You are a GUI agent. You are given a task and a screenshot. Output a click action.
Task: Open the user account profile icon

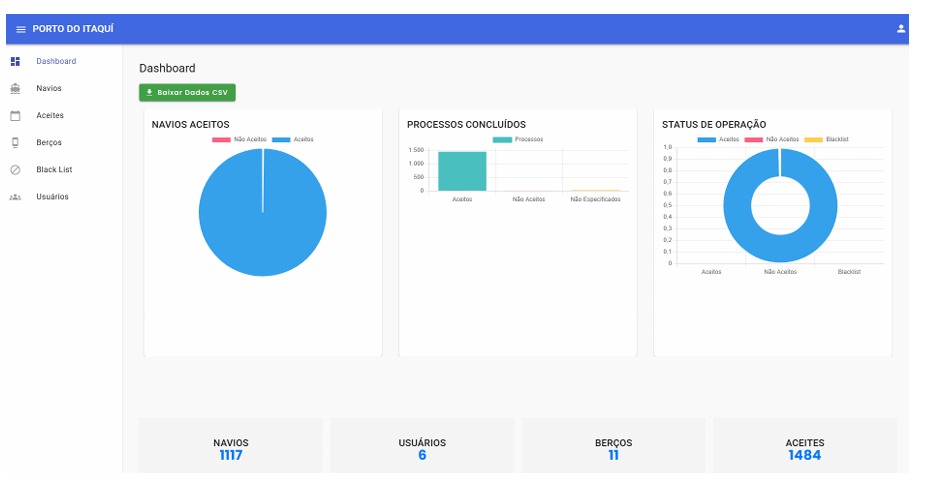[900, 29]
